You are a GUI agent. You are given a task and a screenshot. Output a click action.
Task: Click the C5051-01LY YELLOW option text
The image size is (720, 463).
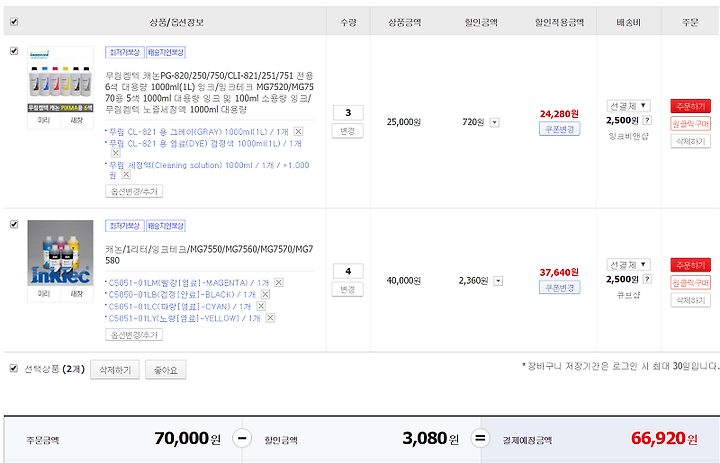tap(184, 318)
